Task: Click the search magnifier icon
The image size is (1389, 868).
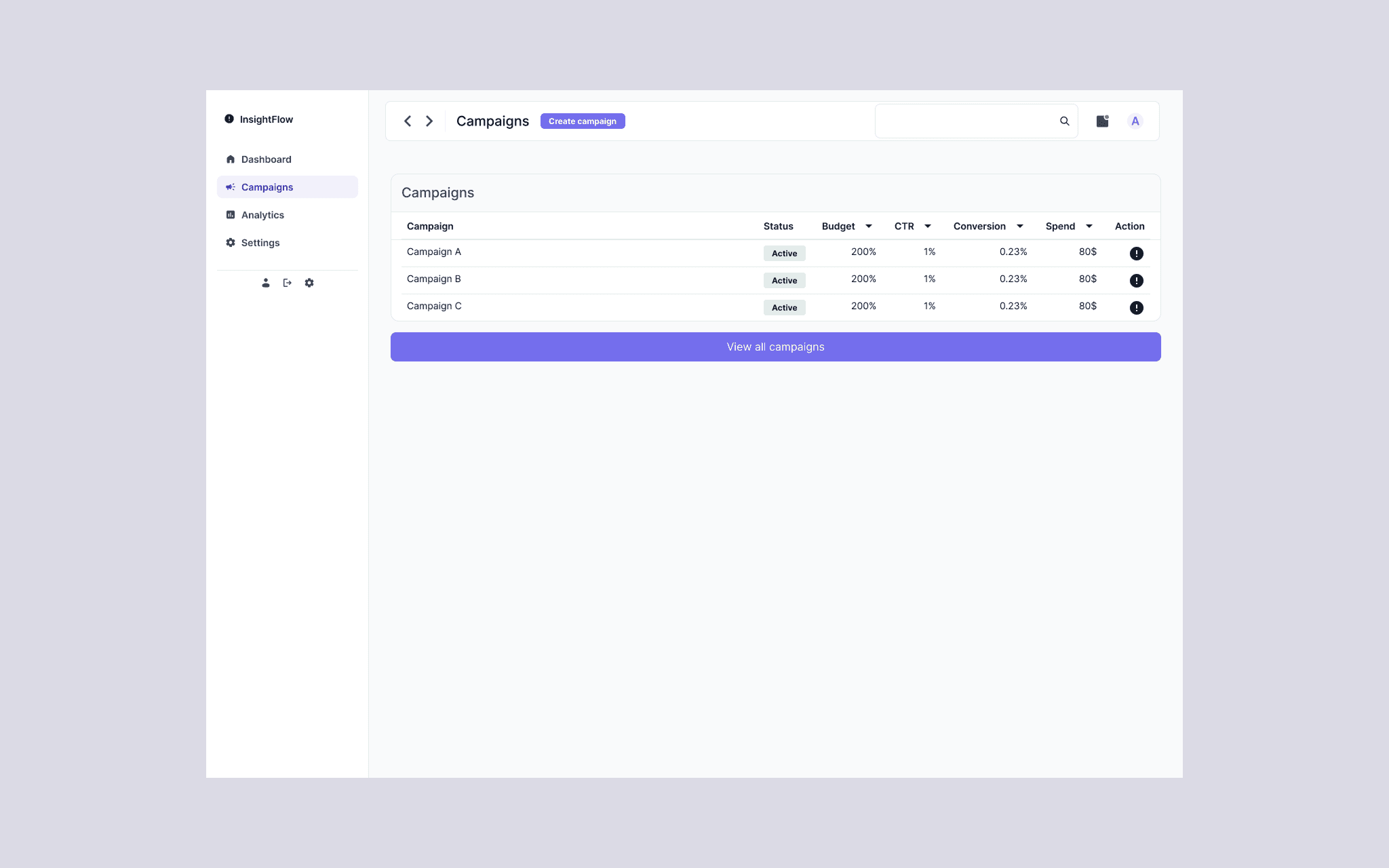Action: pos(1064,121)
